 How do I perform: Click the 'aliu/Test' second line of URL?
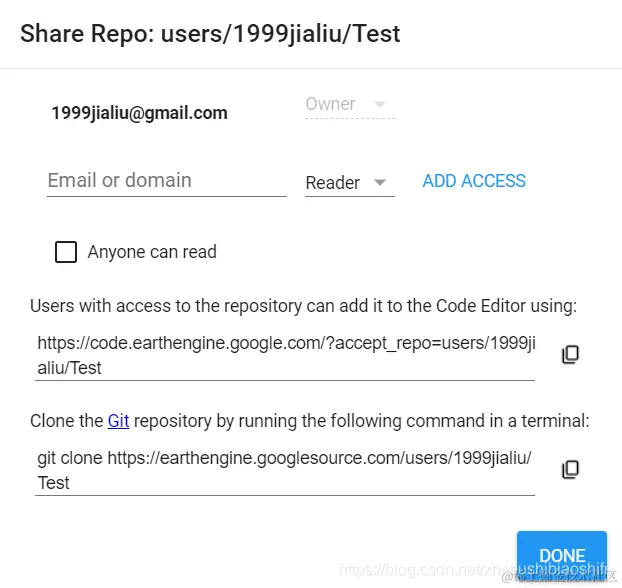coord(69,368)
